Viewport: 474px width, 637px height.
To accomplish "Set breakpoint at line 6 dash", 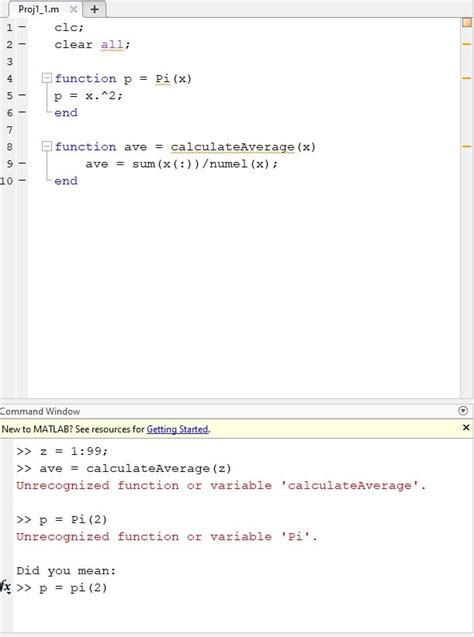I will click(x=22, y=112).
